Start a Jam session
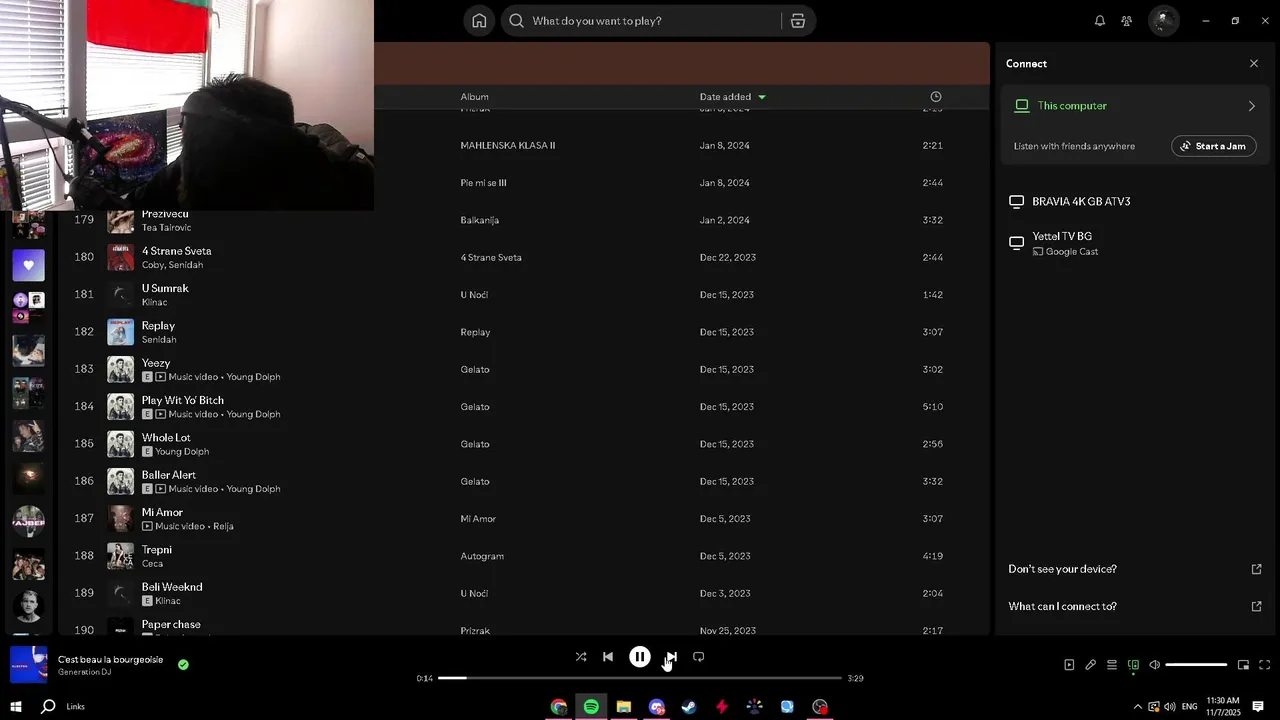 point(1213,146)
